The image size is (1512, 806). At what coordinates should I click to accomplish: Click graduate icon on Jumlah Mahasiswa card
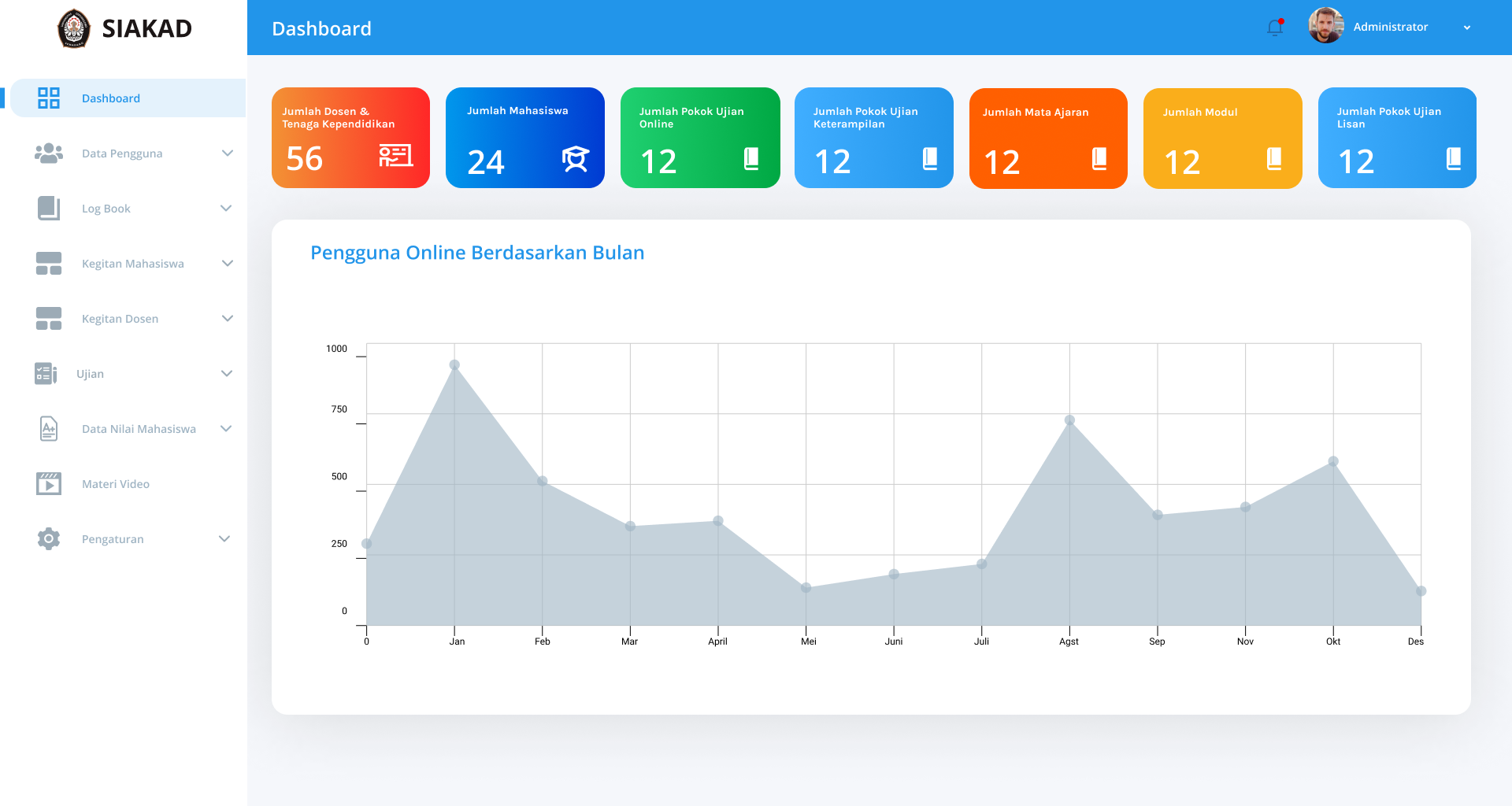[x=576, y=159]
